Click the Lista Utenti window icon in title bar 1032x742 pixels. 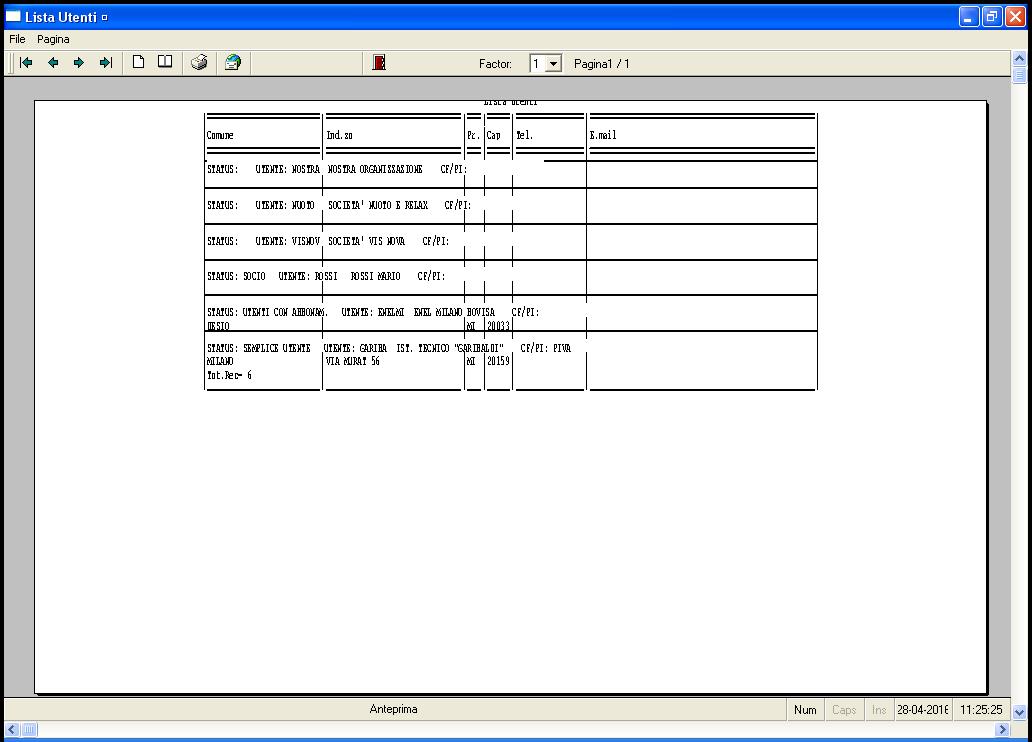click(x=13, y=16)
